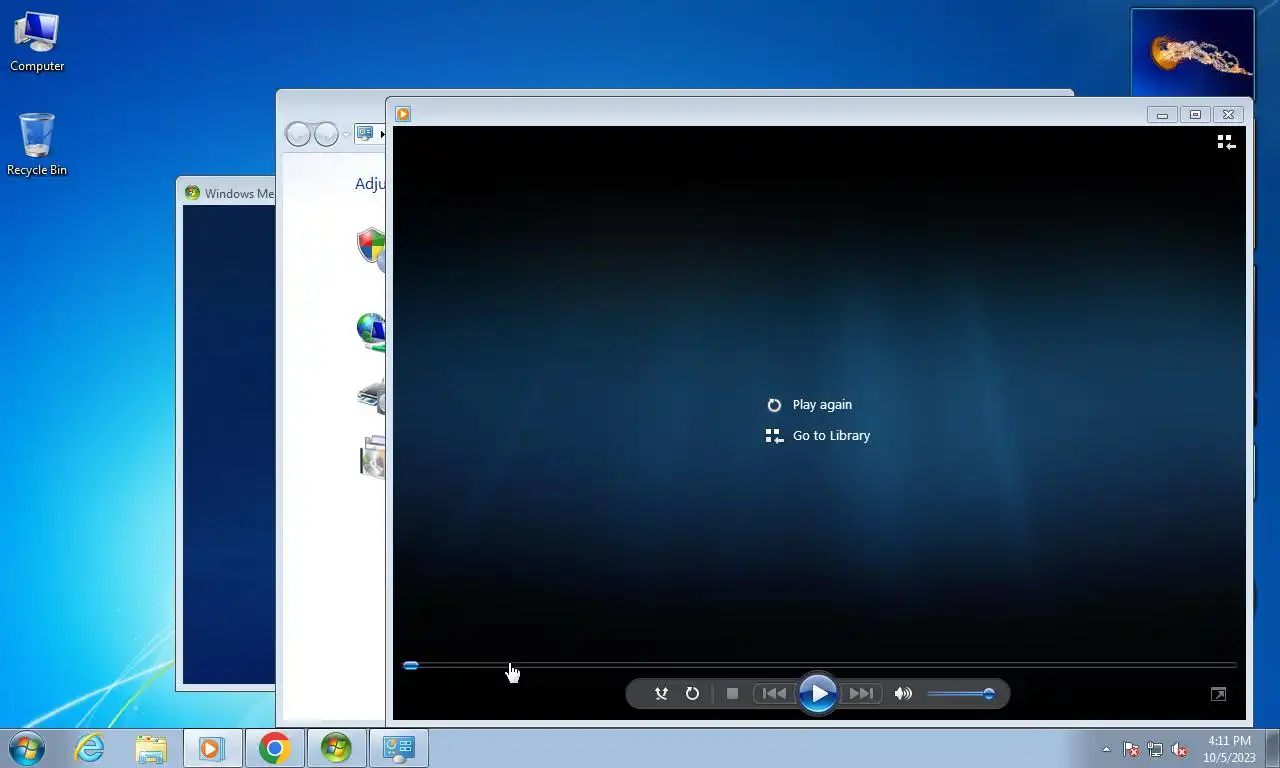Open Google Chrome from the taskbar
The height and width of the screenshot is (768, 1280).
[274, 748]
